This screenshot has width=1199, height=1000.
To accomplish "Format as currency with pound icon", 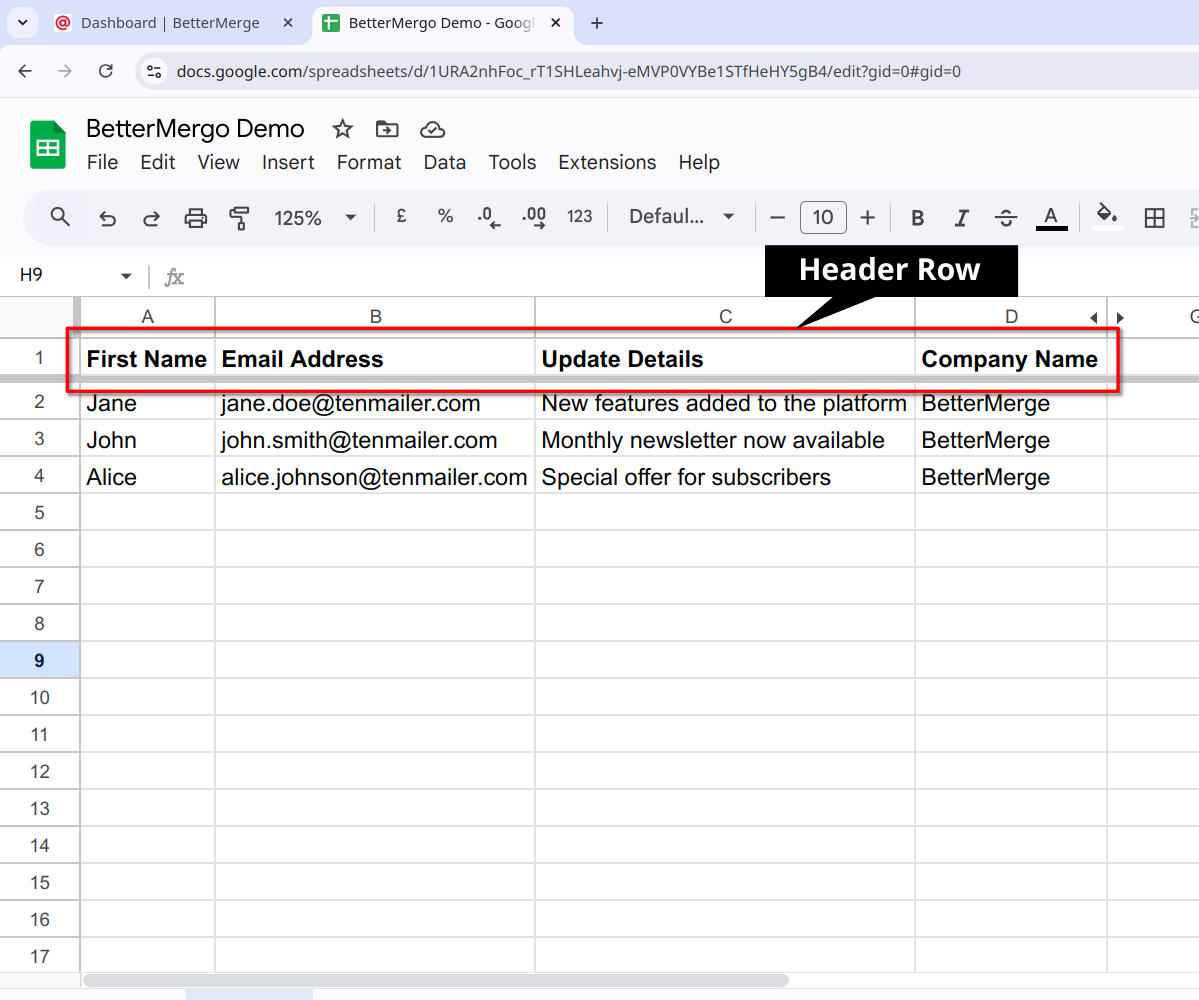I will click(x=401, y=217).
